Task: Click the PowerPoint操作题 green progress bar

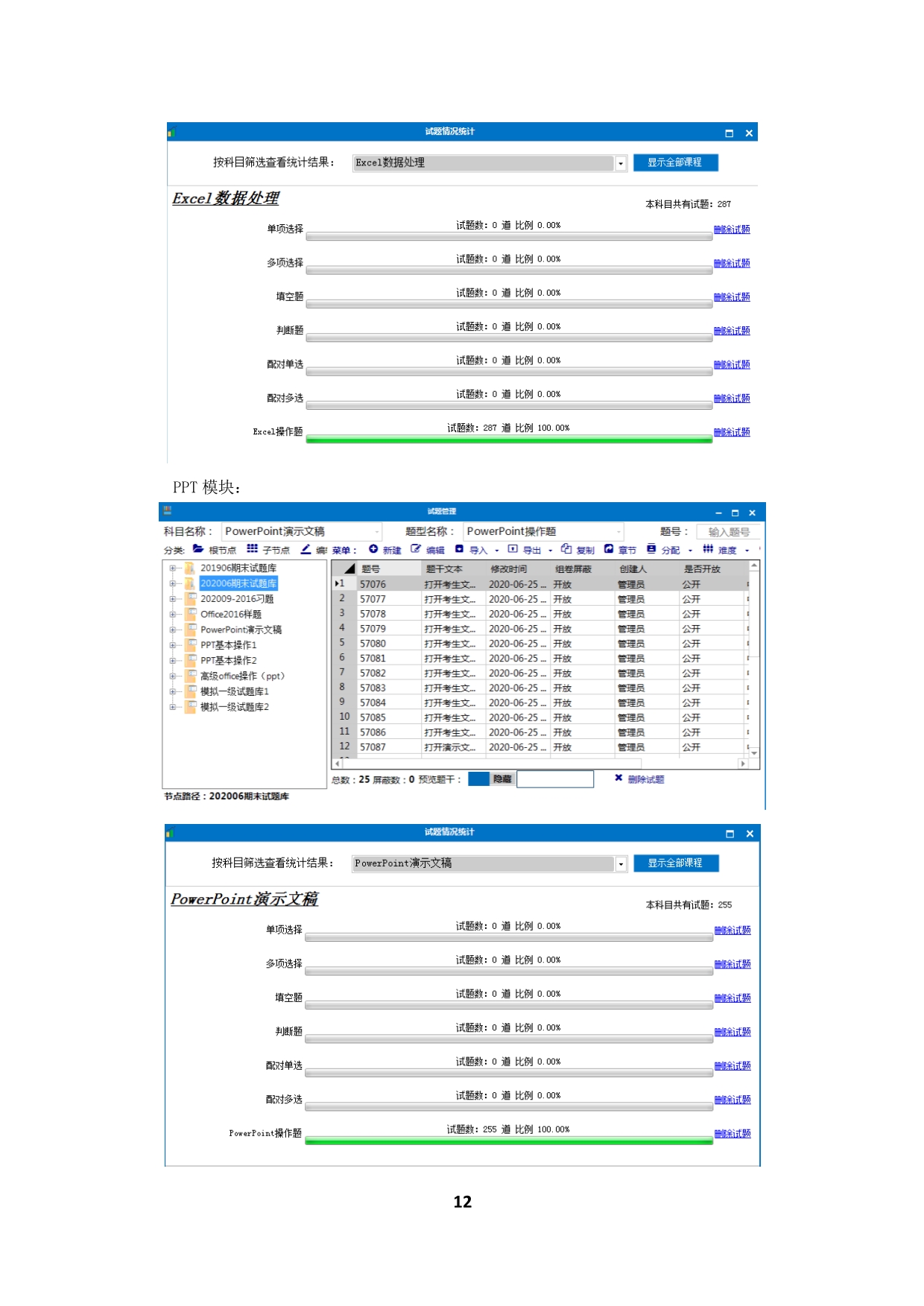Action: [x=509, y=1141]
